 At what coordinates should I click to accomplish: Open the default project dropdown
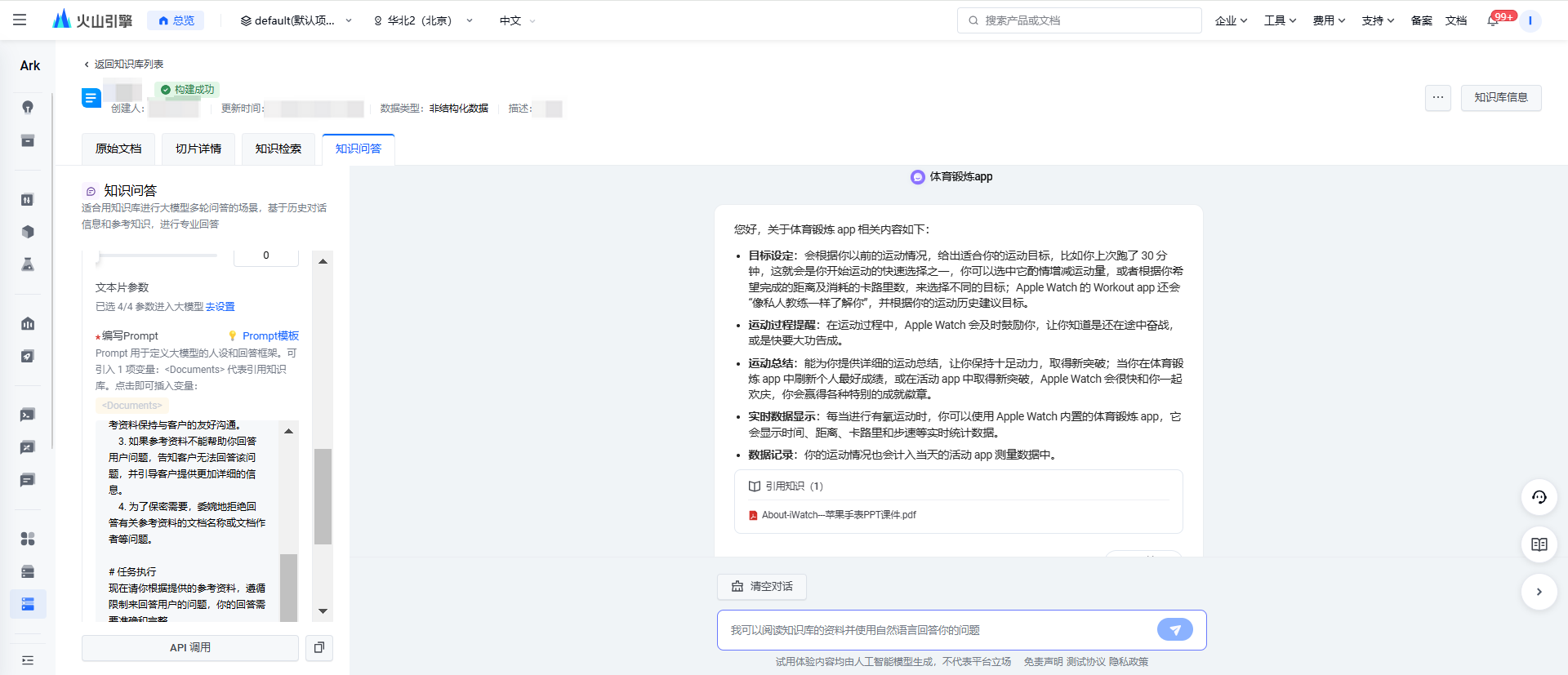296,20
